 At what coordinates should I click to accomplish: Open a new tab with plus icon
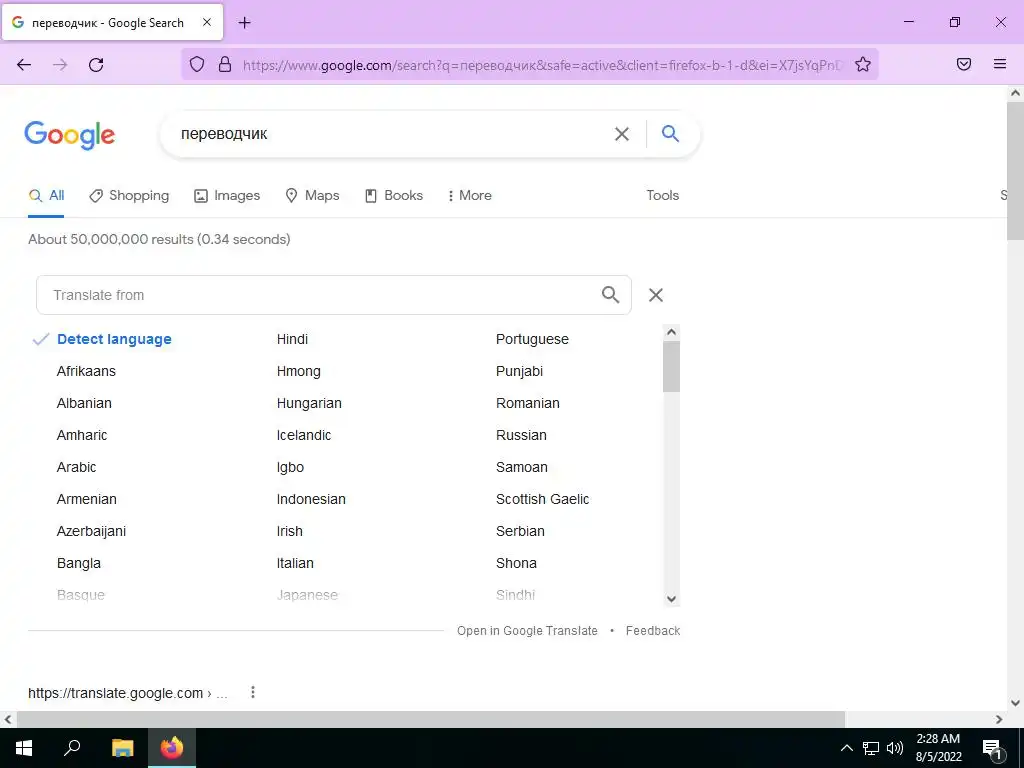tap(244, 23)
